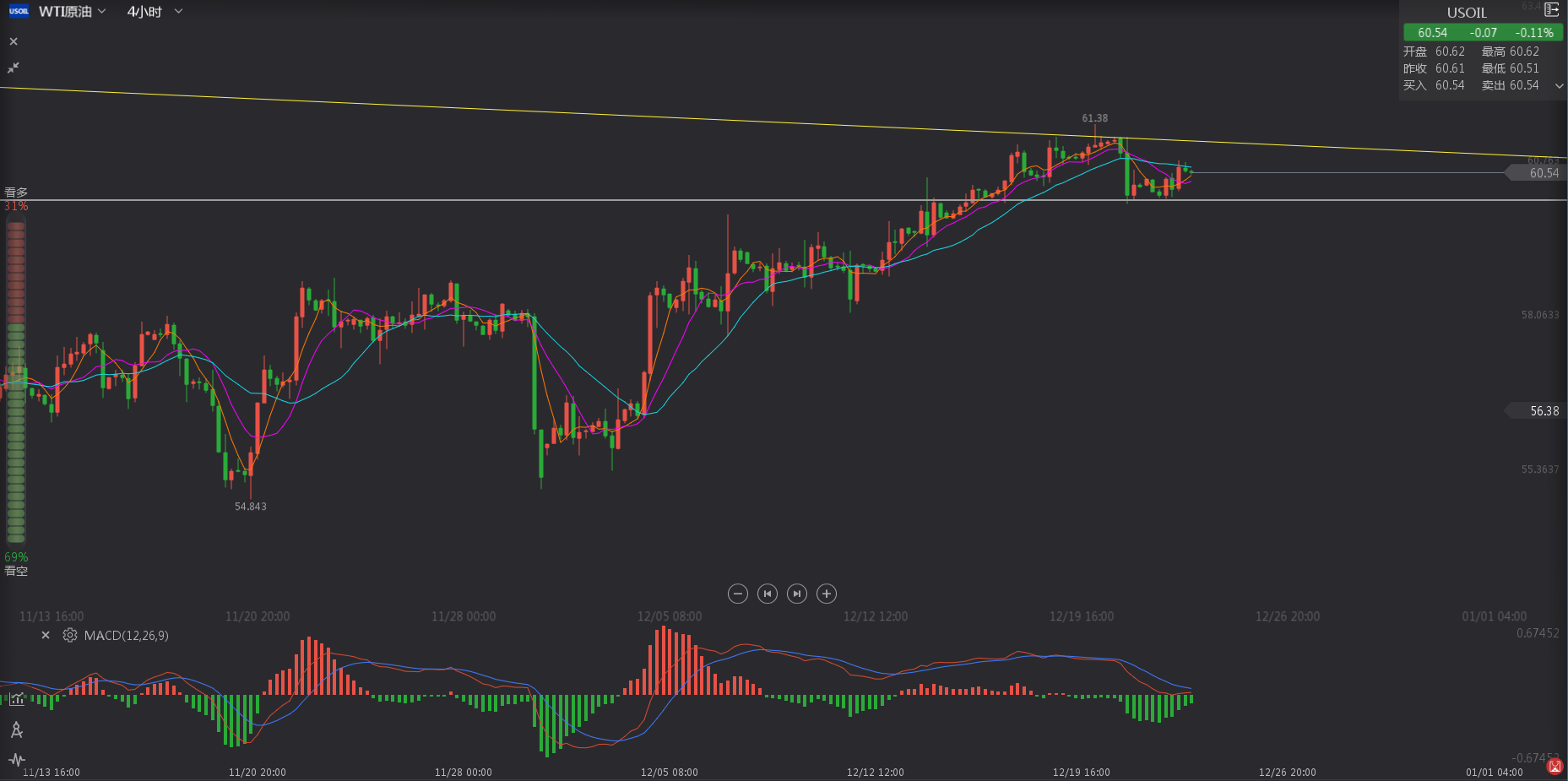The width and height of the screenshot is (1568, 781).
Task: Click the 60.54 current price label on axis
Action: [x=1538, y=173]
